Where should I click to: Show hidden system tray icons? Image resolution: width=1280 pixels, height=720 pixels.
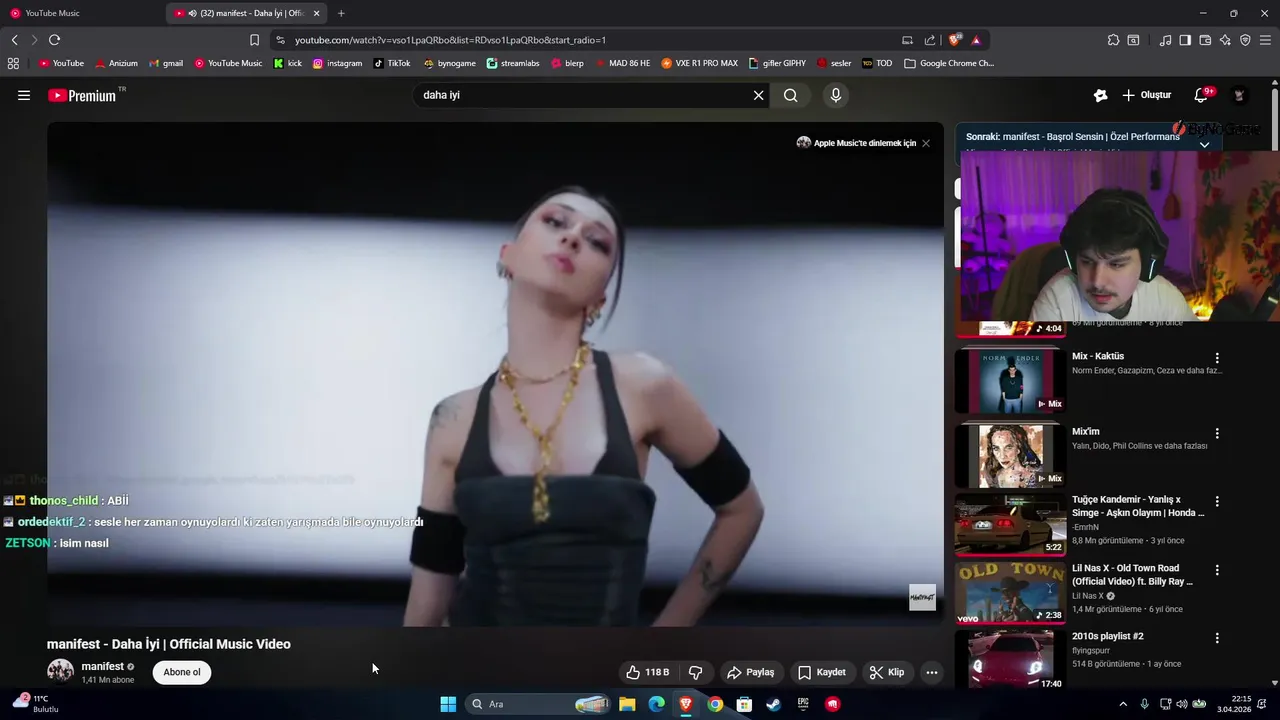tap(1123, 704)
